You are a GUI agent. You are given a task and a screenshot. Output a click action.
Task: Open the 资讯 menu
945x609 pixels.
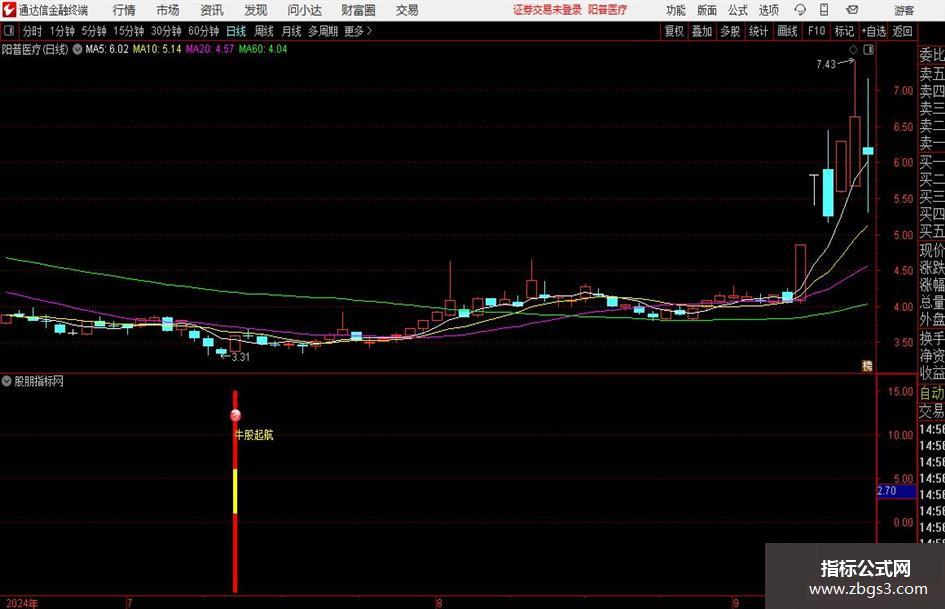(212, 10)
